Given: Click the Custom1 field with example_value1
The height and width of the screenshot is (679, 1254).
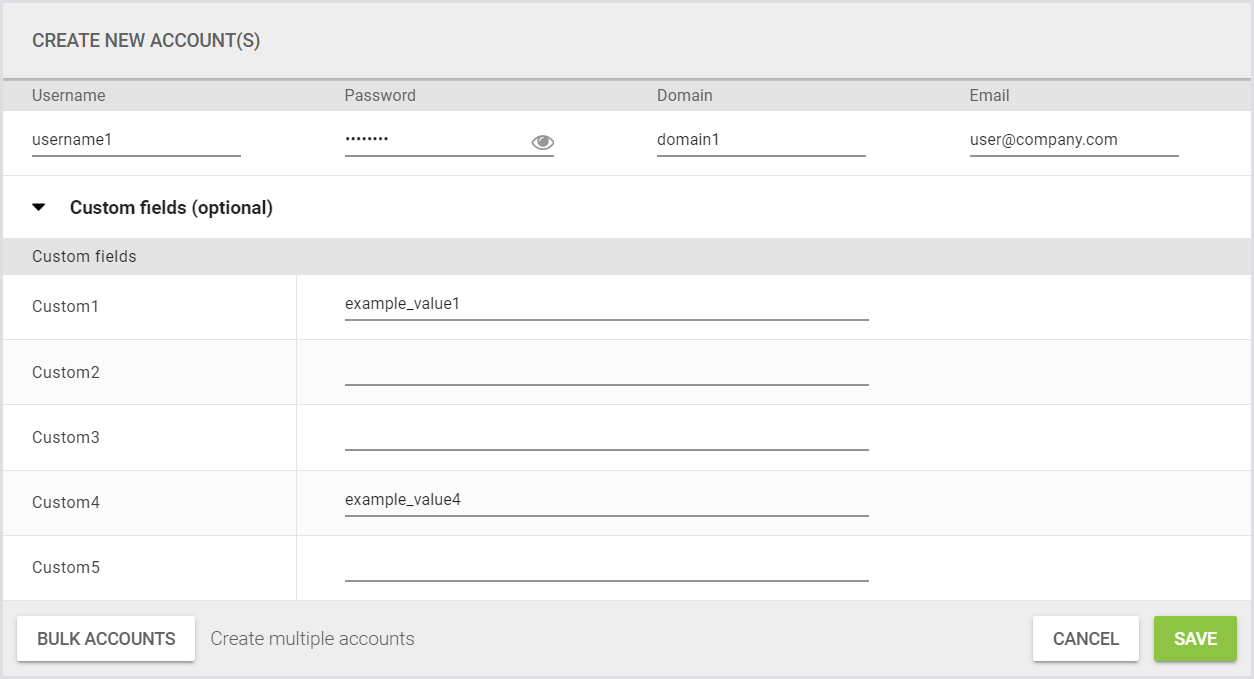Looking at the screenshot, I should coord(606,303).
